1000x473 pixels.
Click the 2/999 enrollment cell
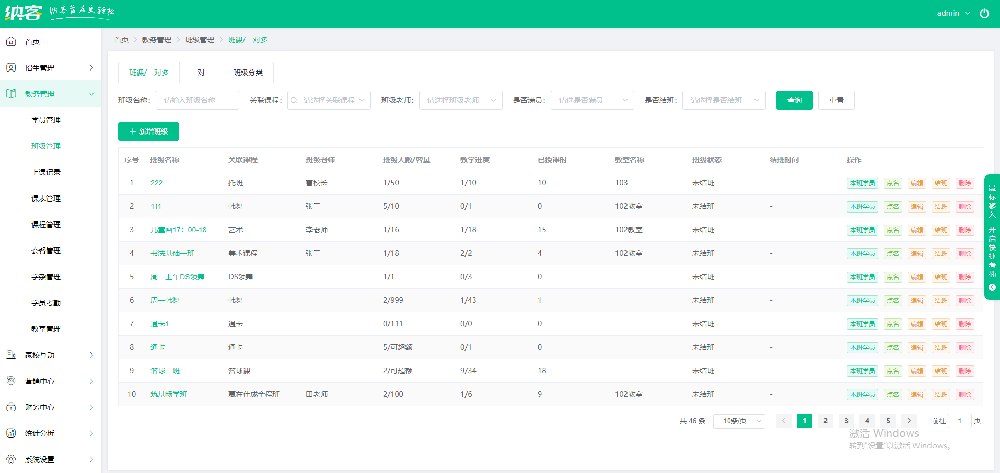coord(393,301)
